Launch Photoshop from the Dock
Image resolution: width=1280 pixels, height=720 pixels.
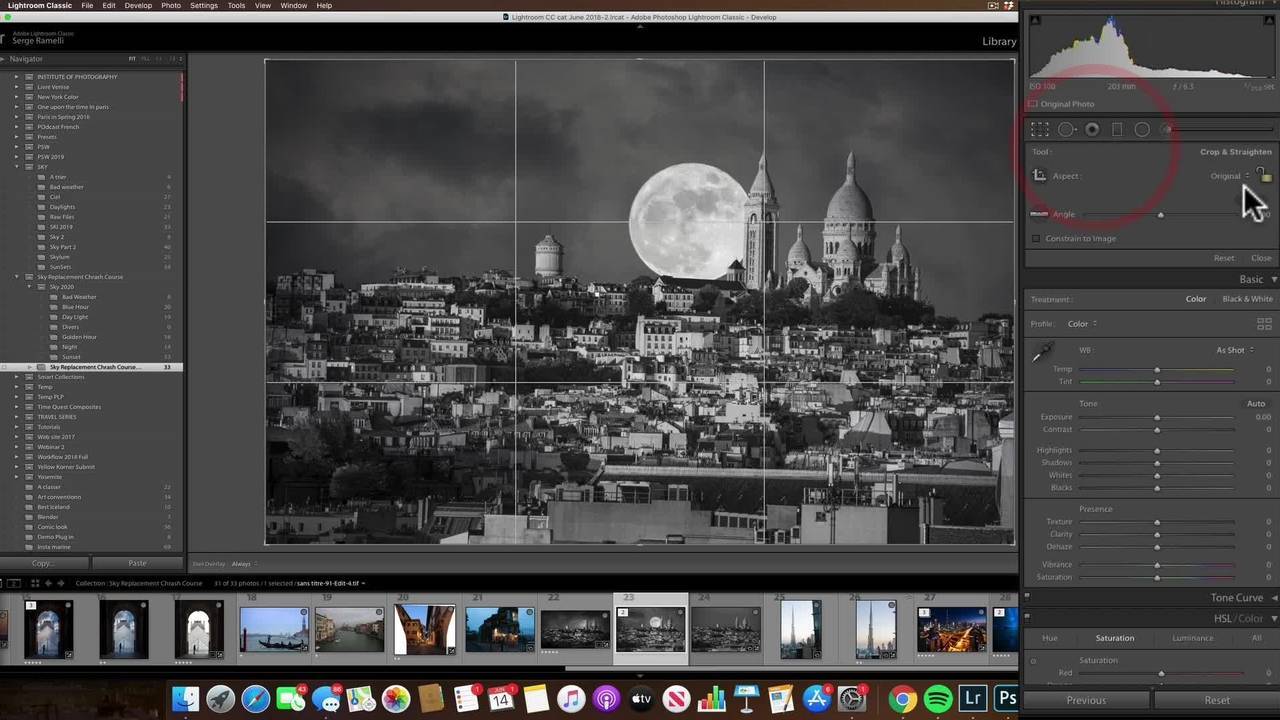pos(1006,699)
